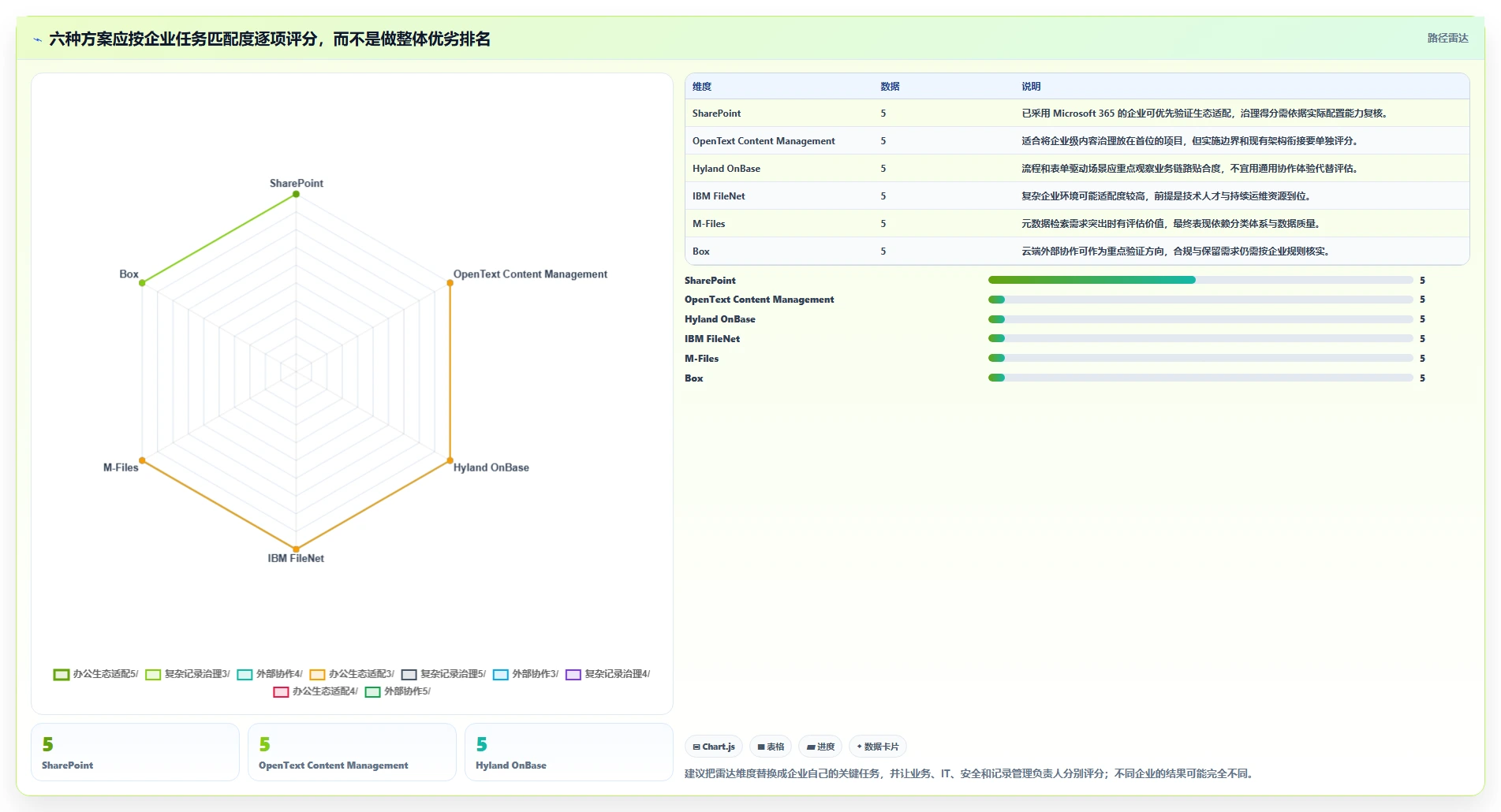Click the page title about 六种方案
The width and height of the screenshot is (1501, 812).
point(270,39)
